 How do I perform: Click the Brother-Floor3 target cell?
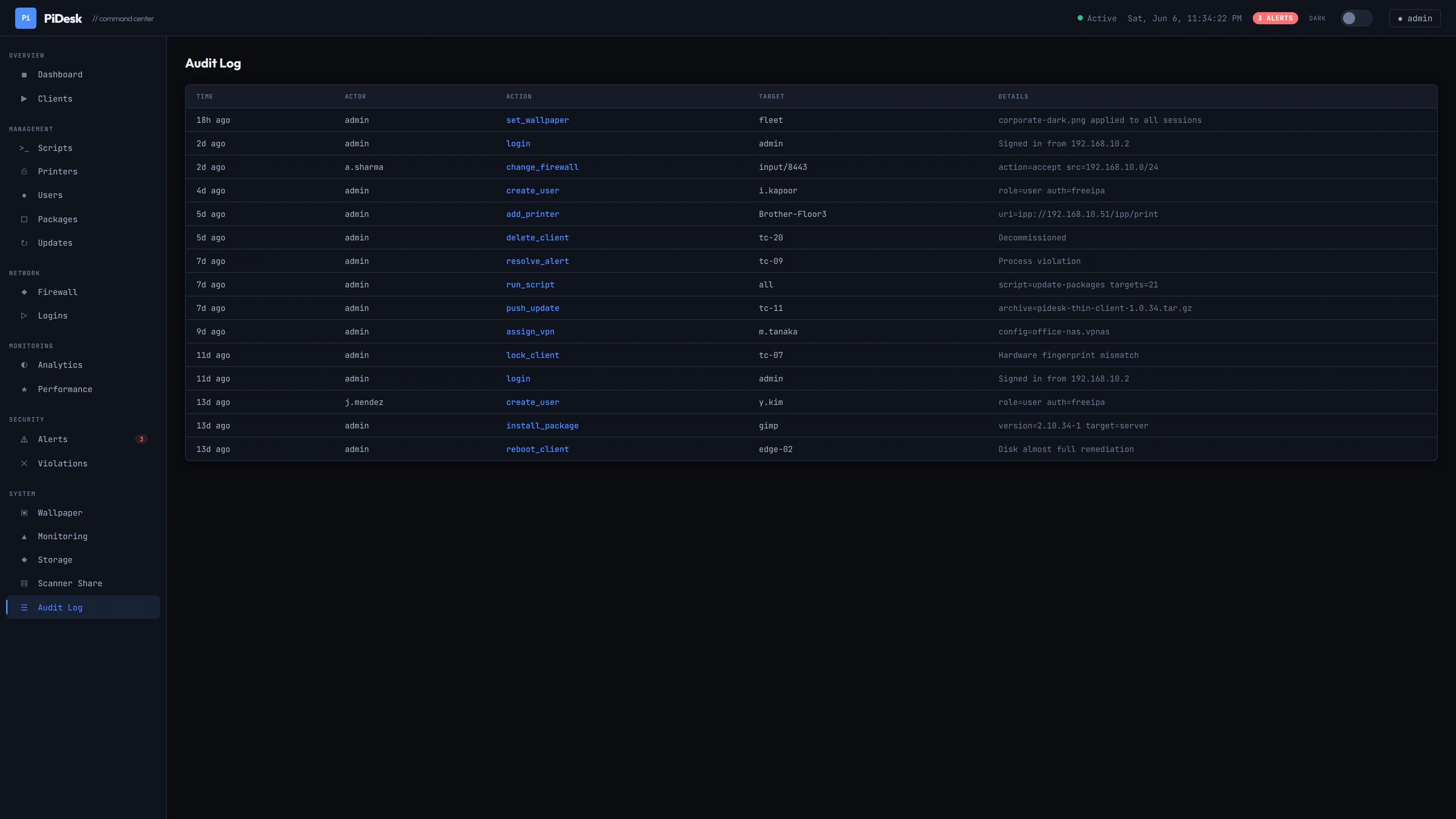pos(792,214)
